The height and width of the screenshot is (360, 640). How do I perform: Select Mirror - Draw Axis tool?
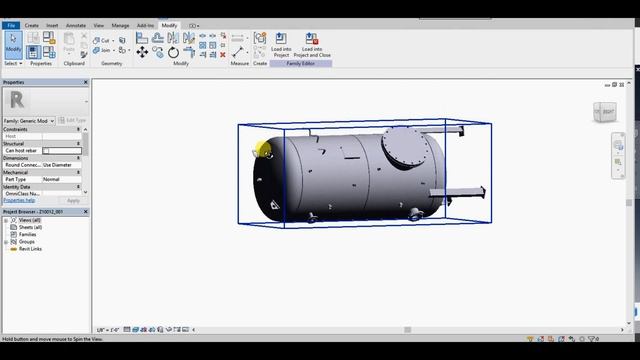189,38
